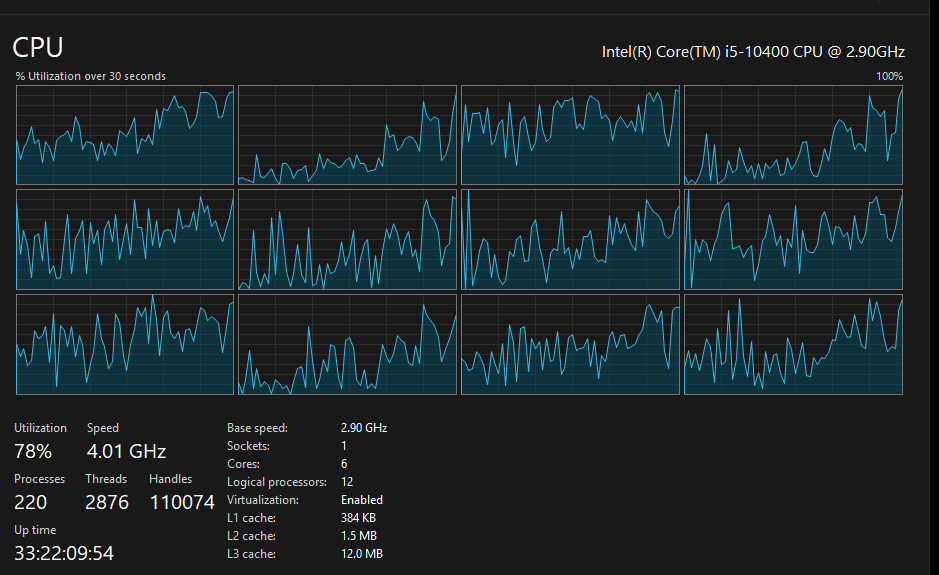Select the bottom-left logical processor graph
Image resolution: width=939 pixels, height=575 pixels.
tap(125, 344)
